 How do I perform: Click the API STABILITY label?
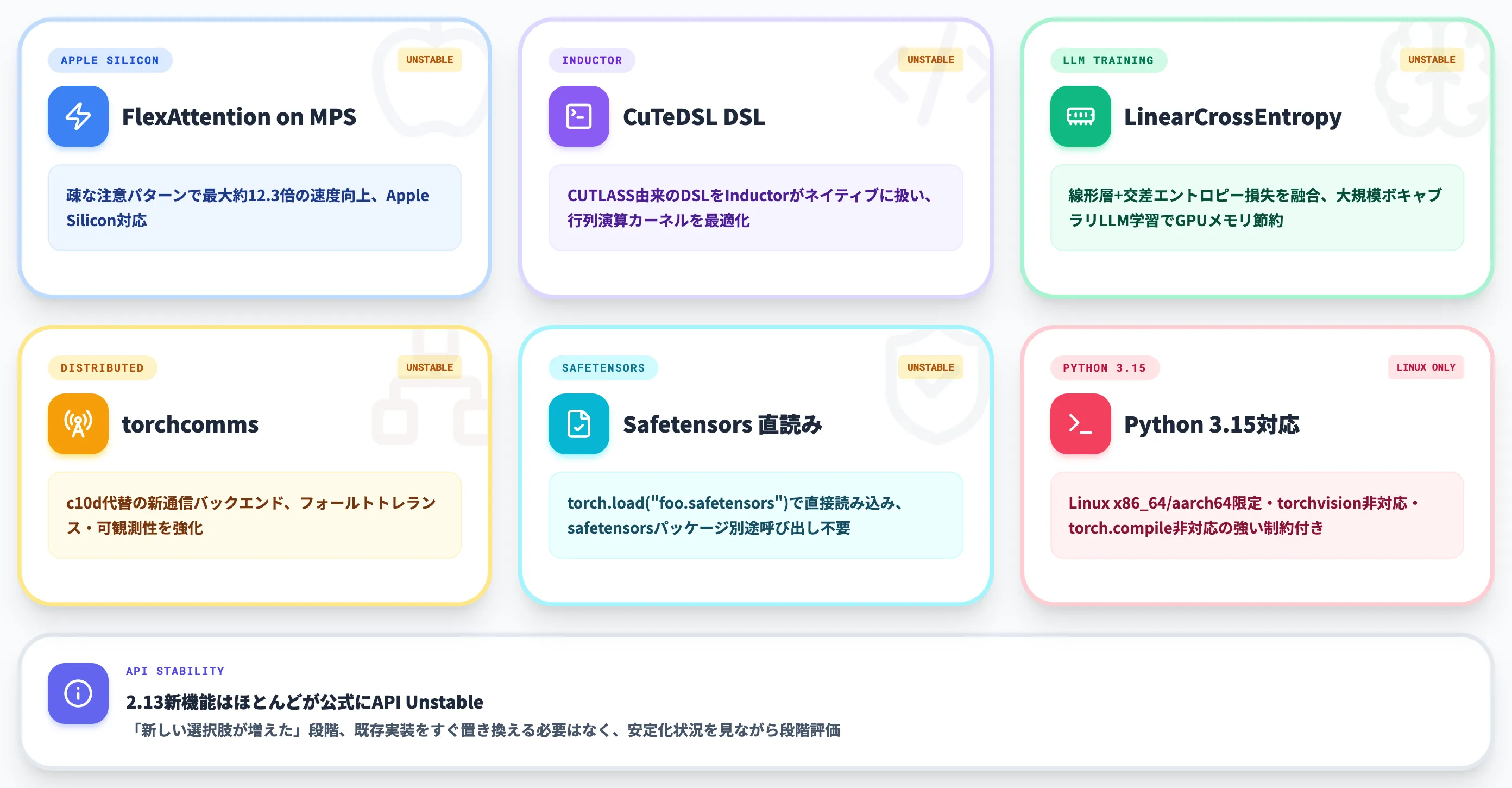click(175, 671)
